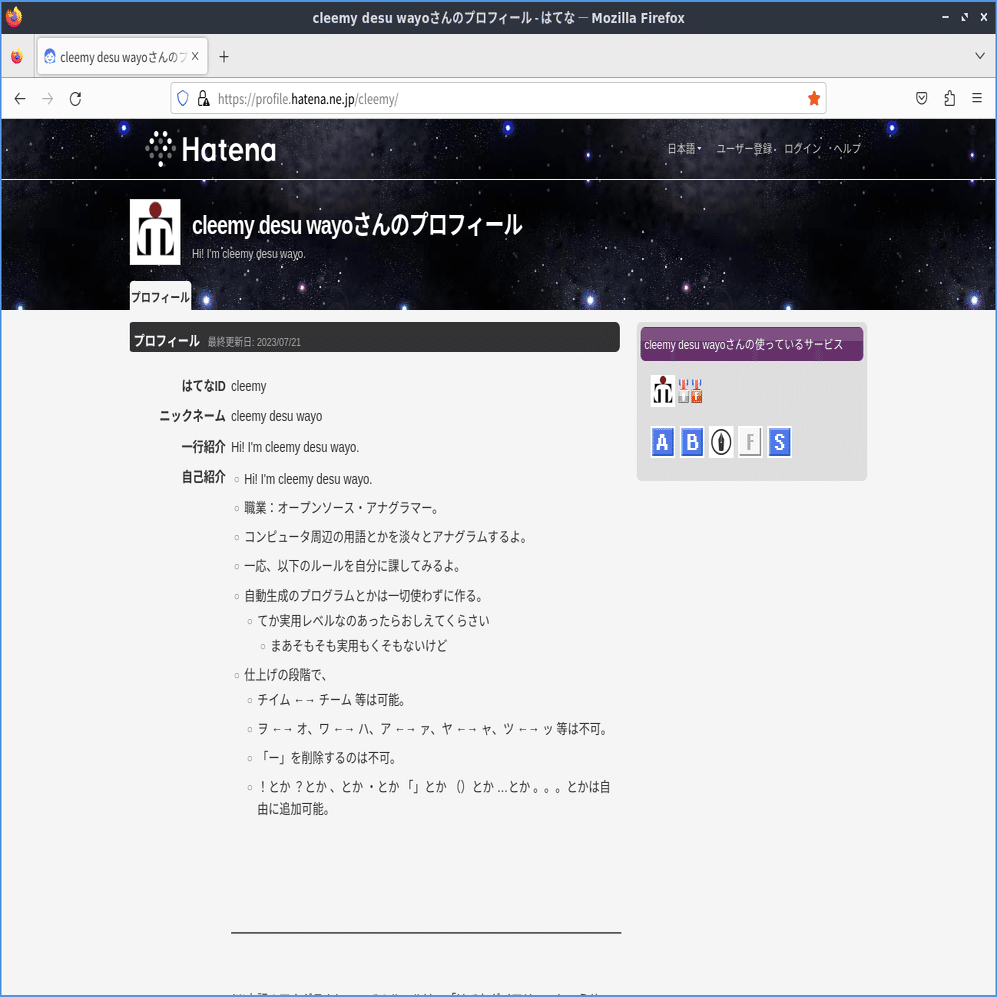Click small avatar icon in services panel
The image size is (997, 997).
(x=662, y=390)
